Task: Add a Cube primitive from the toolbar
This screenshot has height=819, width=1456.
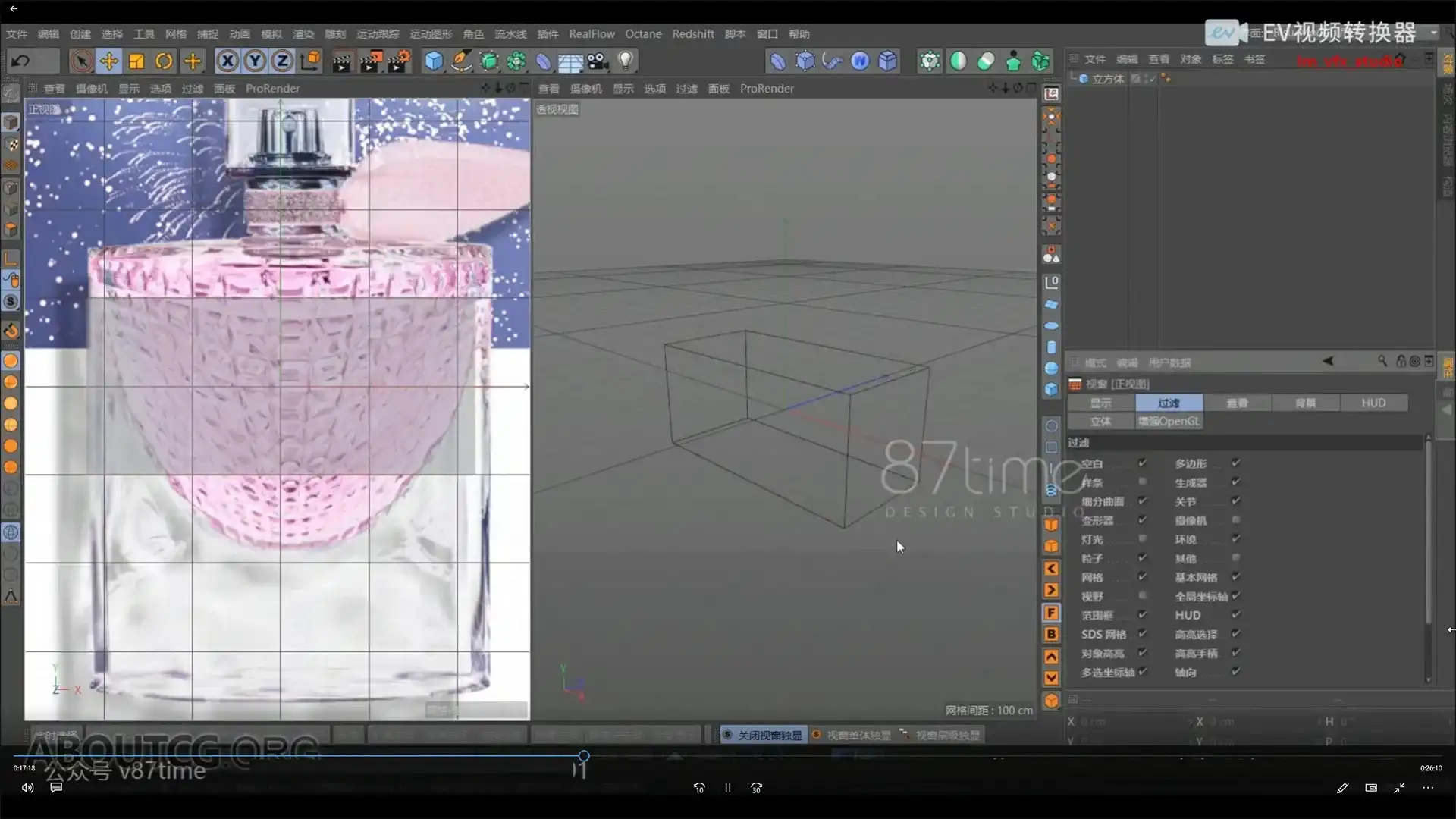Action: click(433, 61)
